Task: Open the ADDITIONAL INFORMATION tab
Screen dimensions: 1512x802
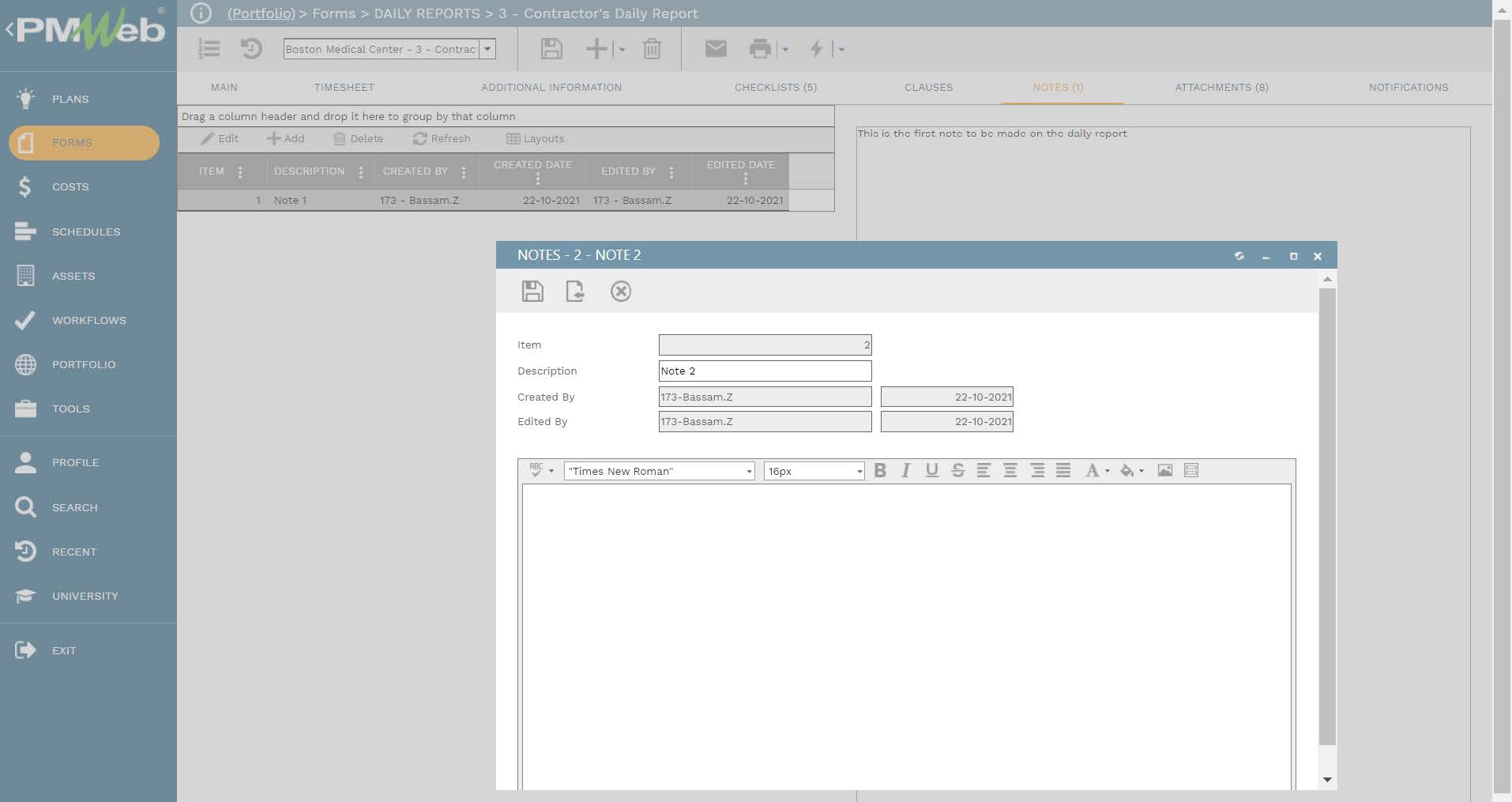Action: pyautogui.click(x=551, y=87)
